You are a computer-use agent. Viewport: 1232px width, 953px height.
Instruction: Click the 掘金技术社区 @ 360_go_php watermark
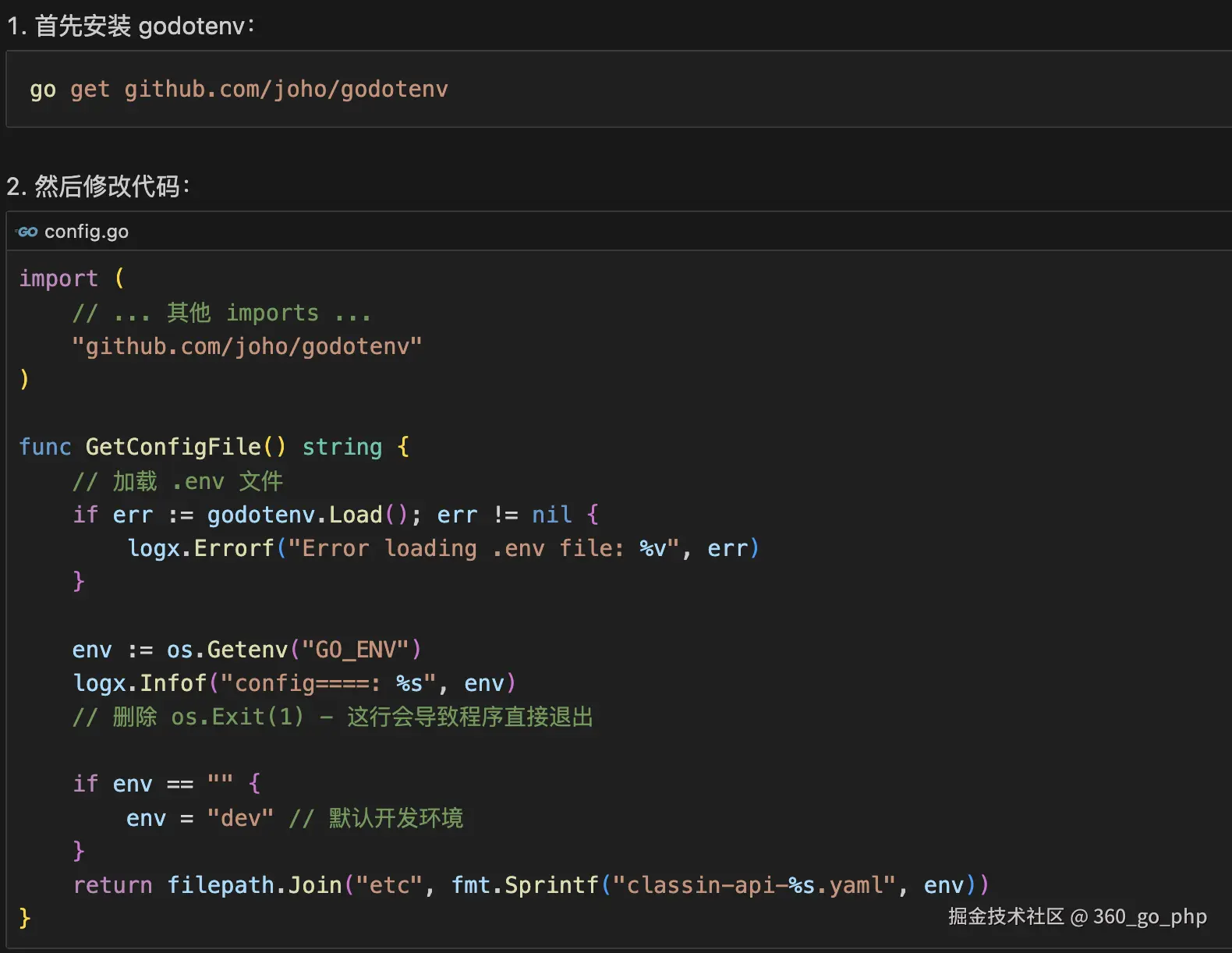click(x=1077, y=916)
